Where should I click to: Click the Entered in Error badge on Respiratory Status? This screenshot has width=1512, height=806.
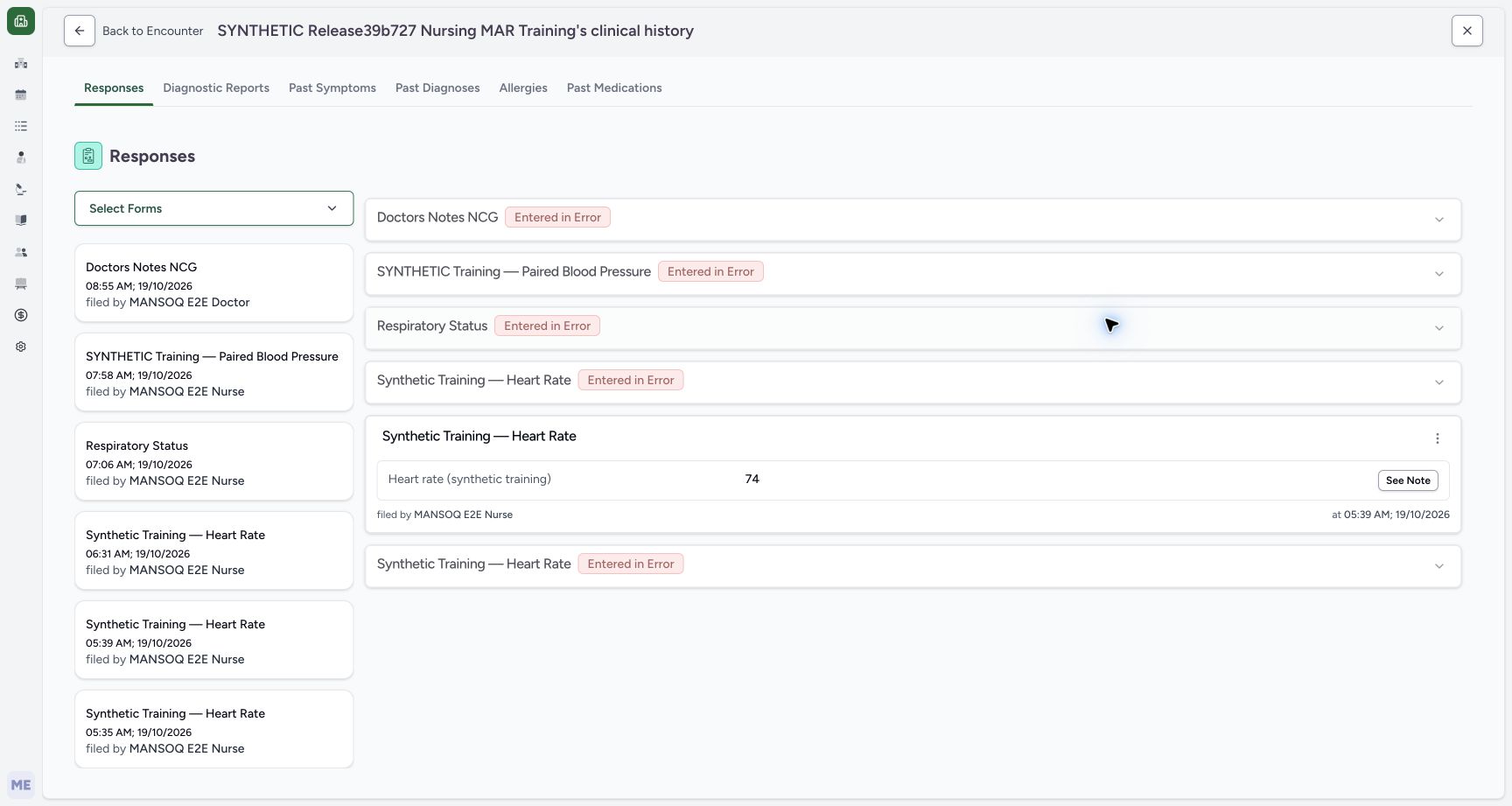point(547,326)
